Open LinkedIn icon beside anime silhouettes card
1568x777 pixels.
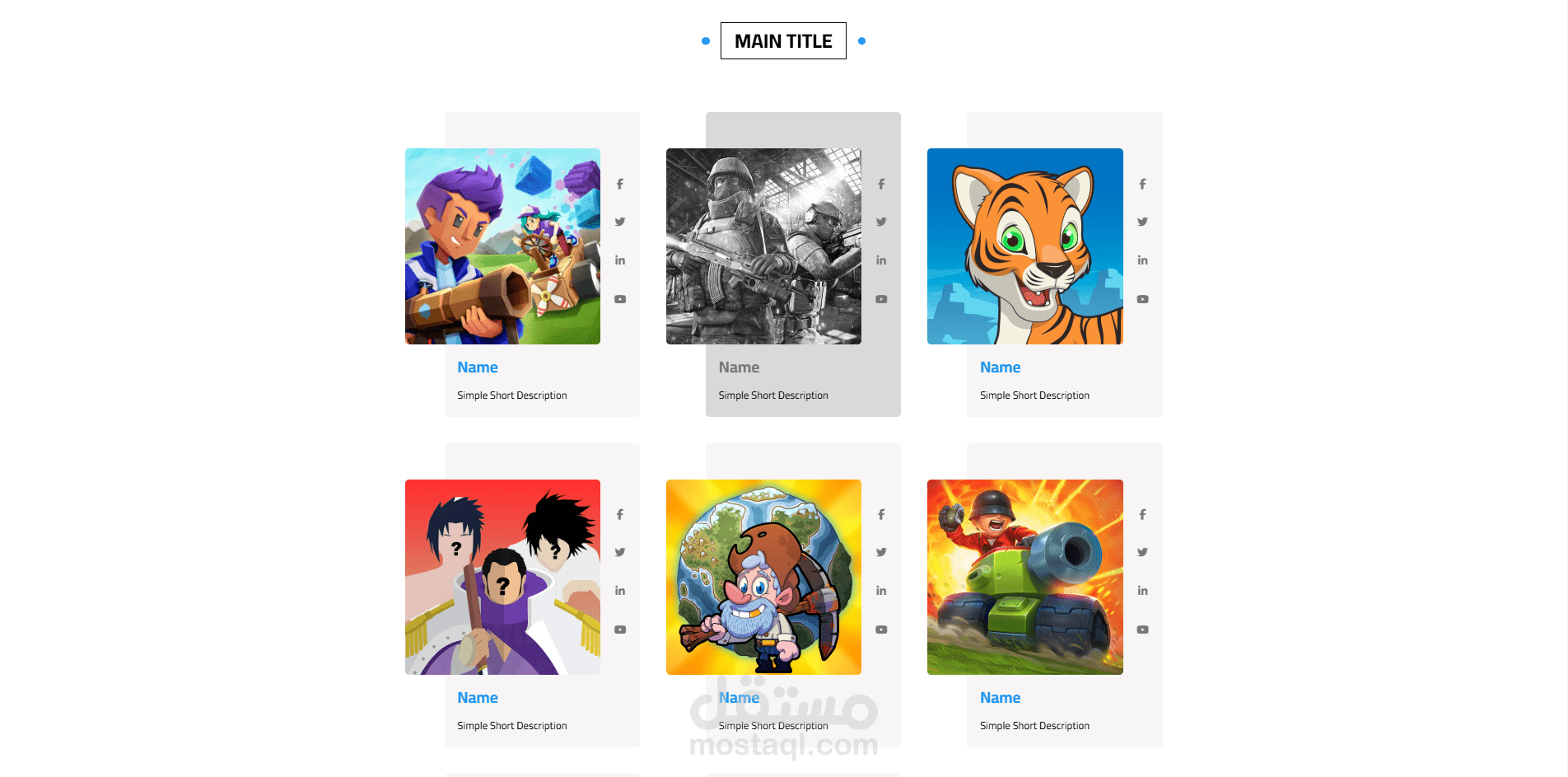pos(620,591)
